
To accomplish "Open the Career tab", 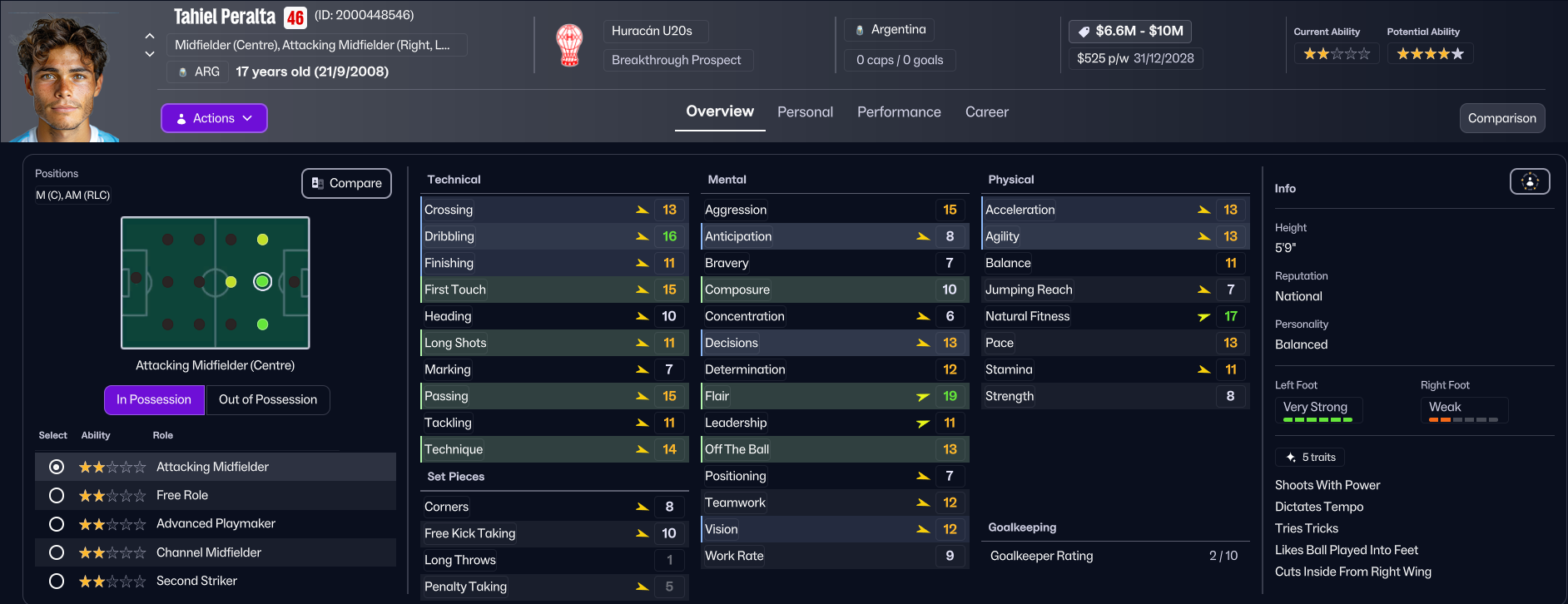I will point(986,112).
